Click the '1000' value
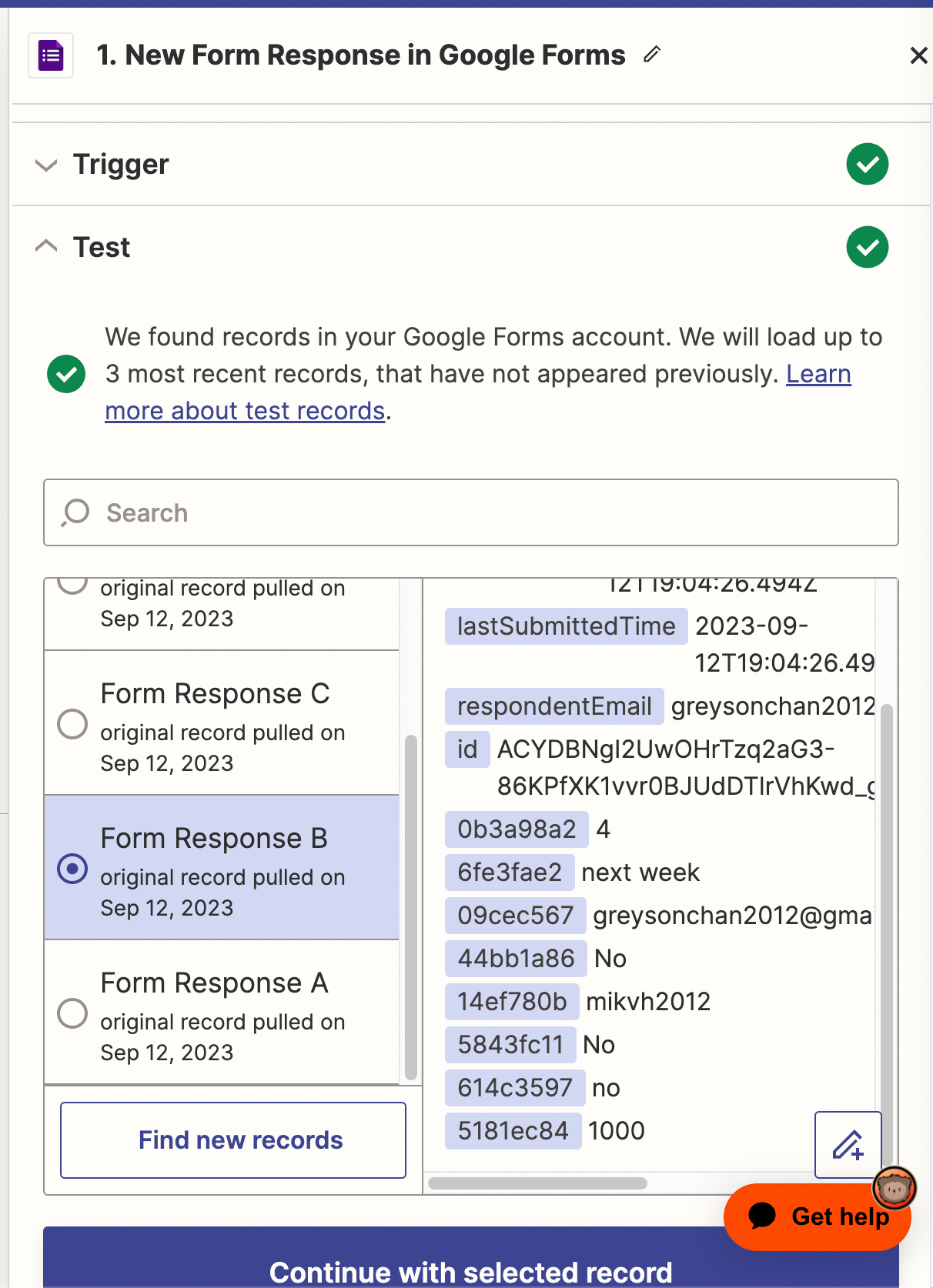The width and height of the screenshot is (933, 1288). click(x=617, y=1131)
